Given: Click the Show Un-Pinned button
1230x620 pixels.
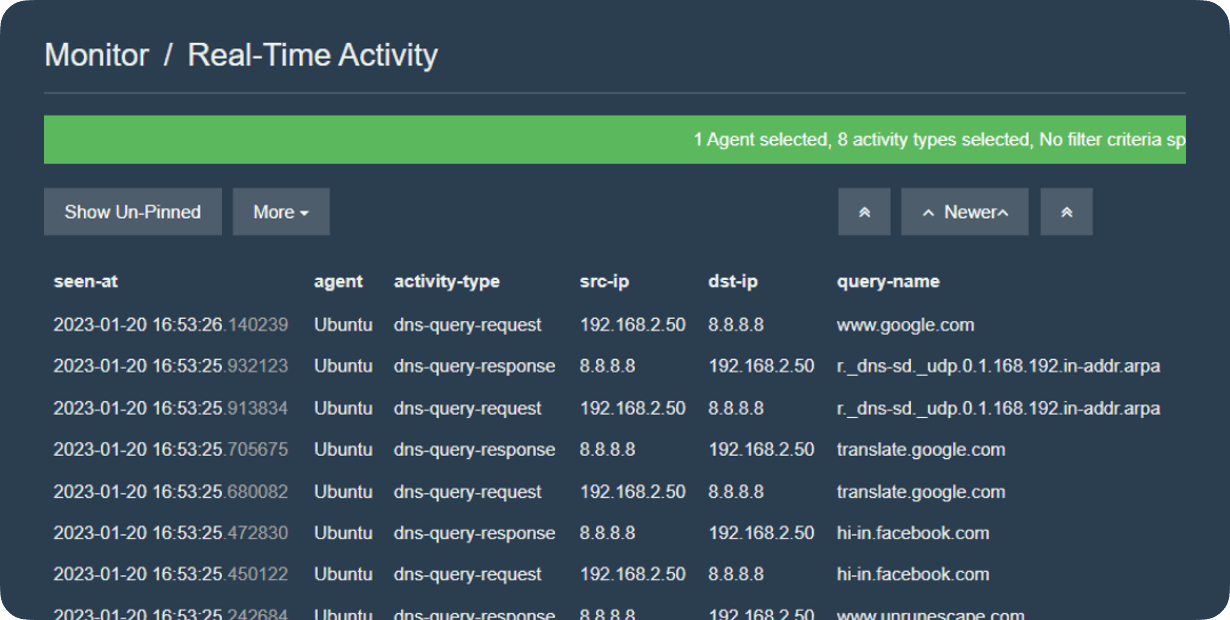Looking at the screenshot, I should 133,212.
